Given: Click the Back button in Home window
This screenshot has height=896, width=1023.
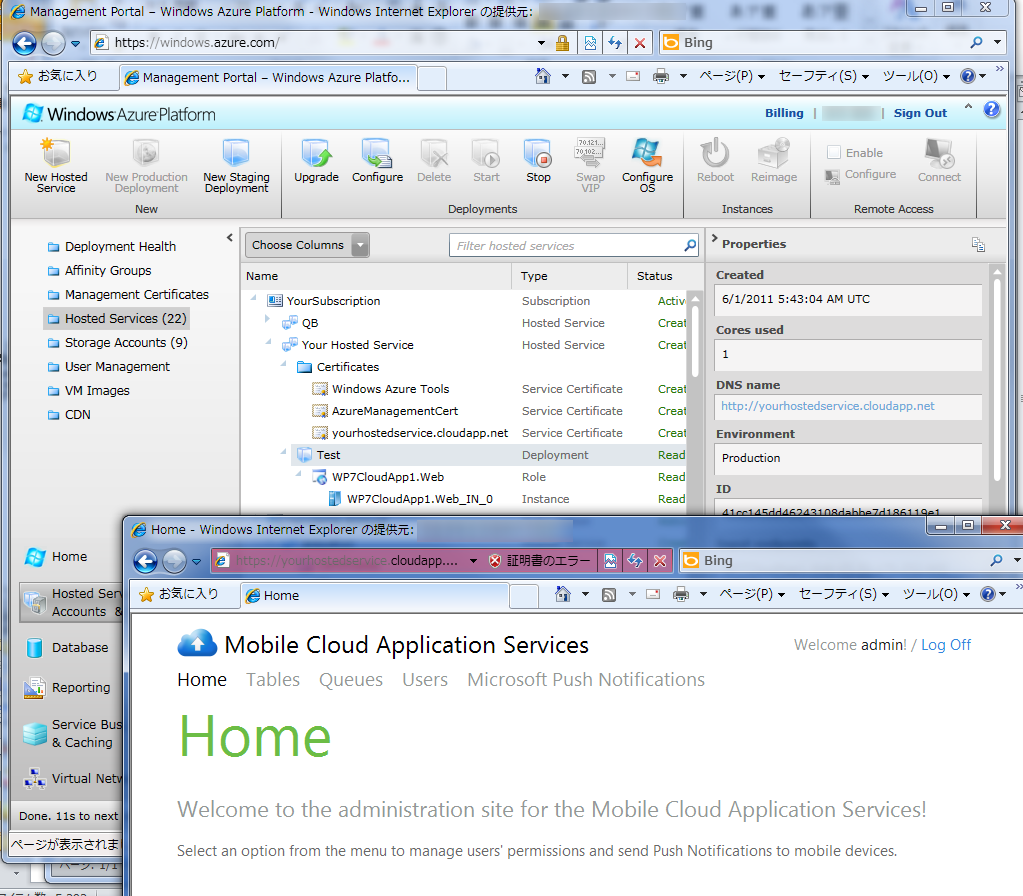Looking at the screenshot, I should coord(145,561).
